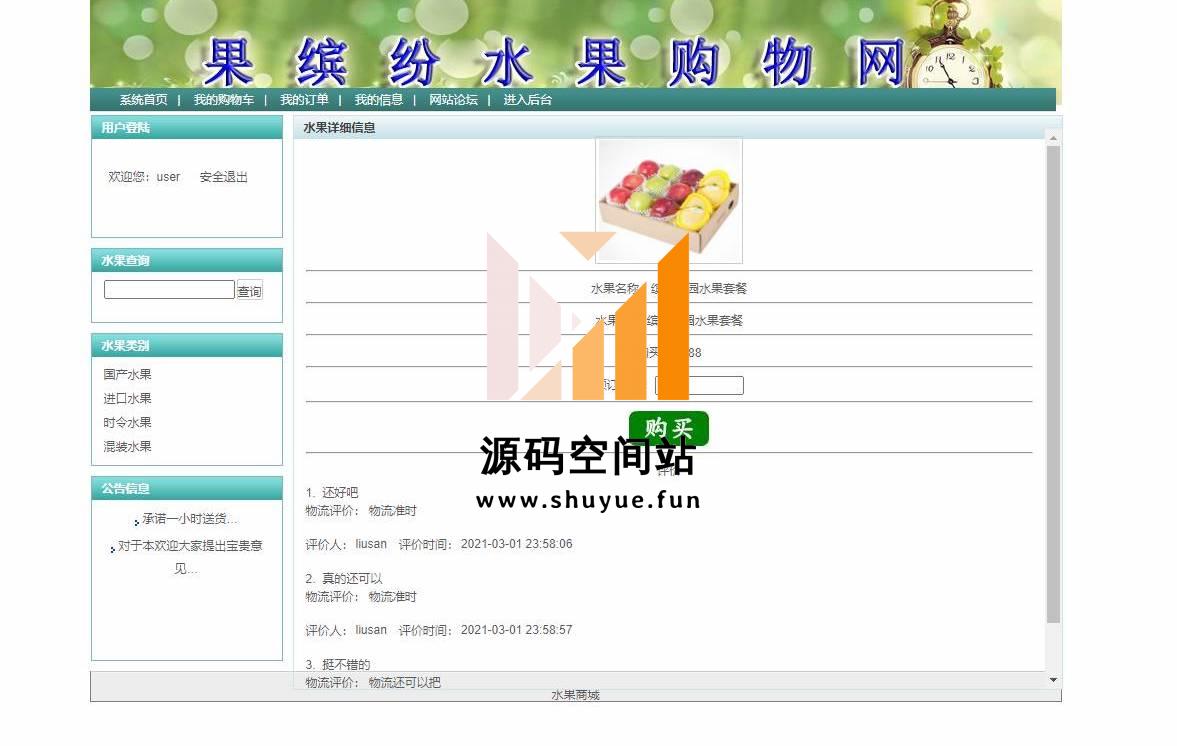Click the 水果详细信息 panel heading

click(x=339, y=128)
